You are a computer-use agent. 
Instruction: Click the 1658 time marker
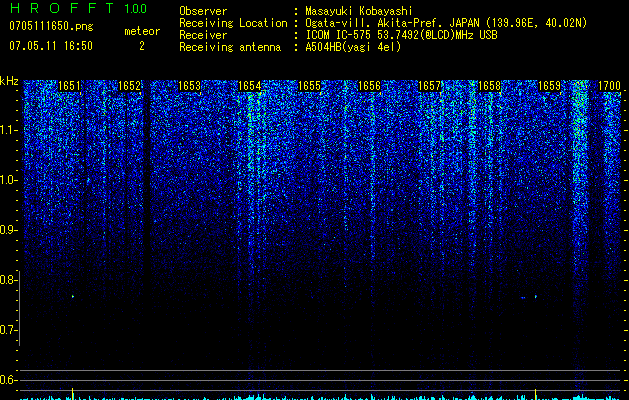[489, 86]
